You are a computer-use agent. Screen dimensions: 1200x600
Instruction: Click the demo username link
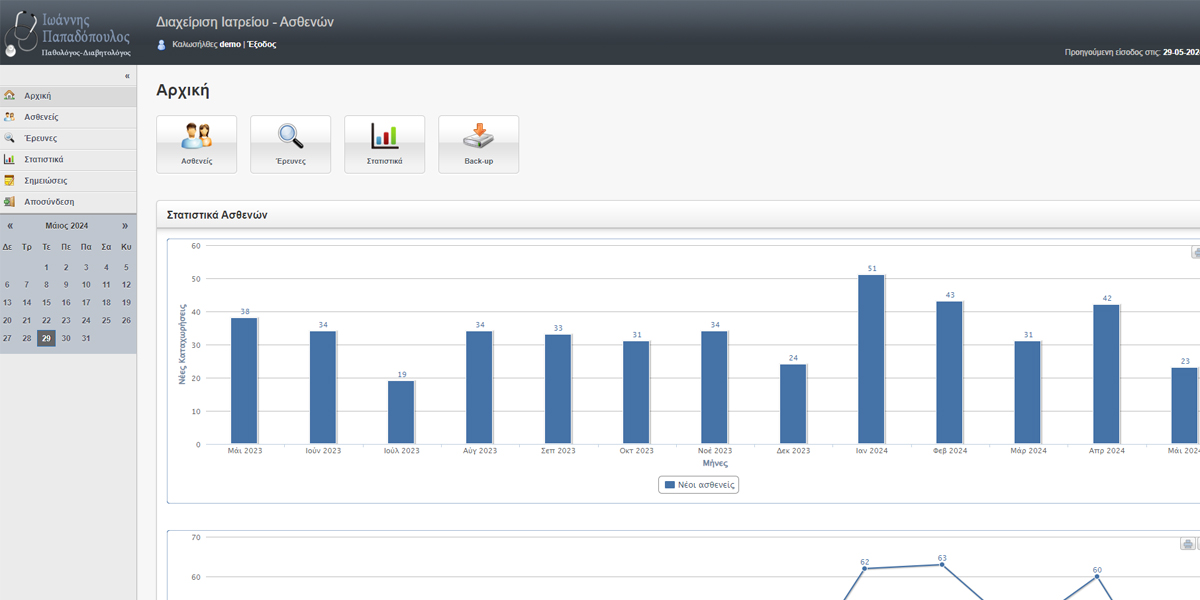point(230,44)
